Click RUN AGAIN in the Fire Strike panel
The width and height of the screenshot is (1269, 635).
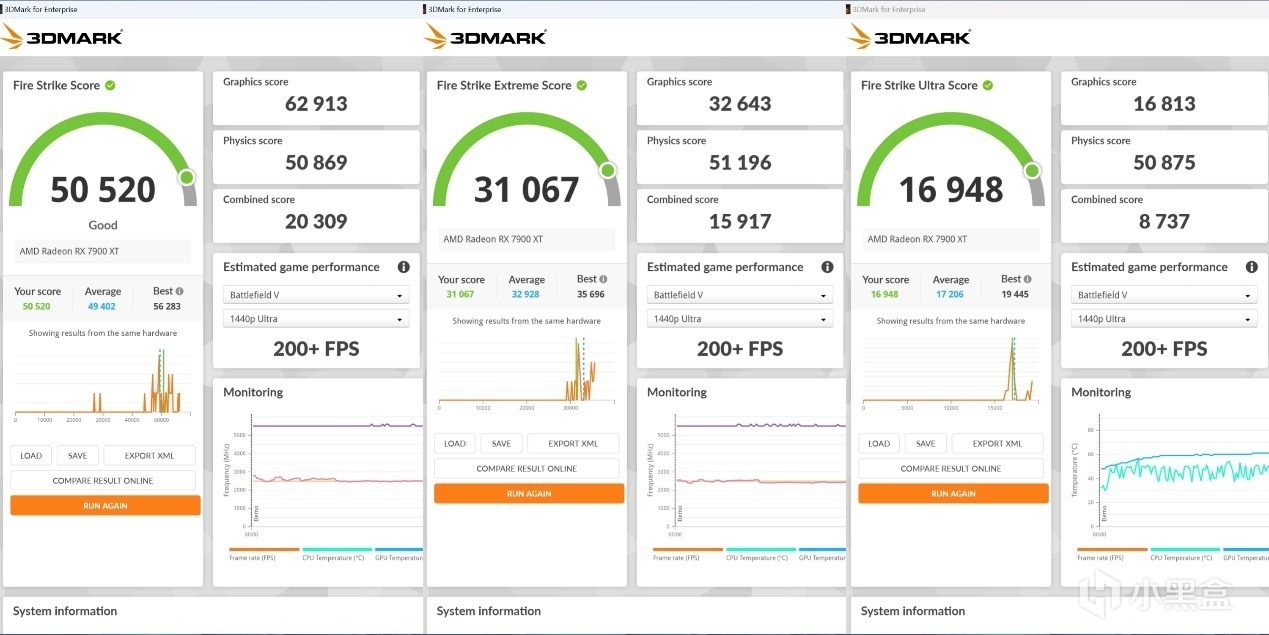(105, 506)
